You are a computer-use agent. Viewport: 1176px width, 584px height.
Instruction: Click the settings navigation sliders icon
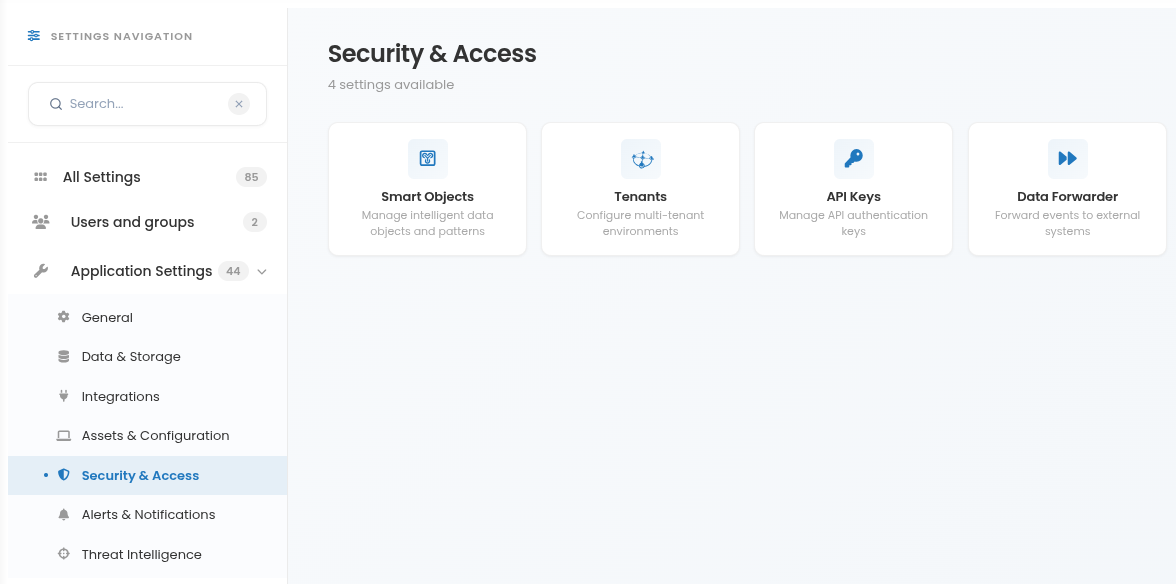pos(34,36)
